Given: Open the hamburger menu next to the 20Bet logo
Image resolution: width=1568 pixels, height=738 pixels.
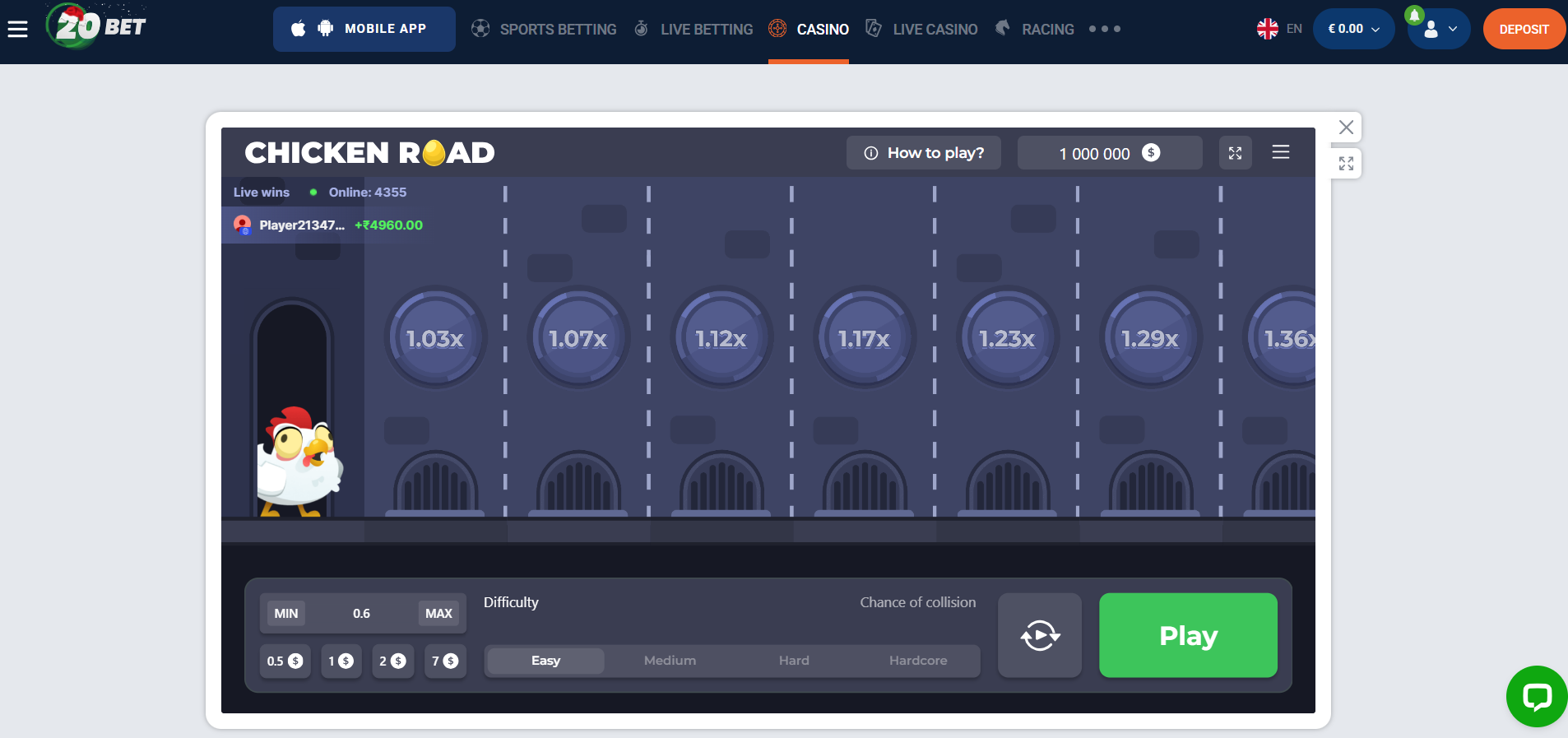Looking at the screenshot, I should click(x=17, y=30).
